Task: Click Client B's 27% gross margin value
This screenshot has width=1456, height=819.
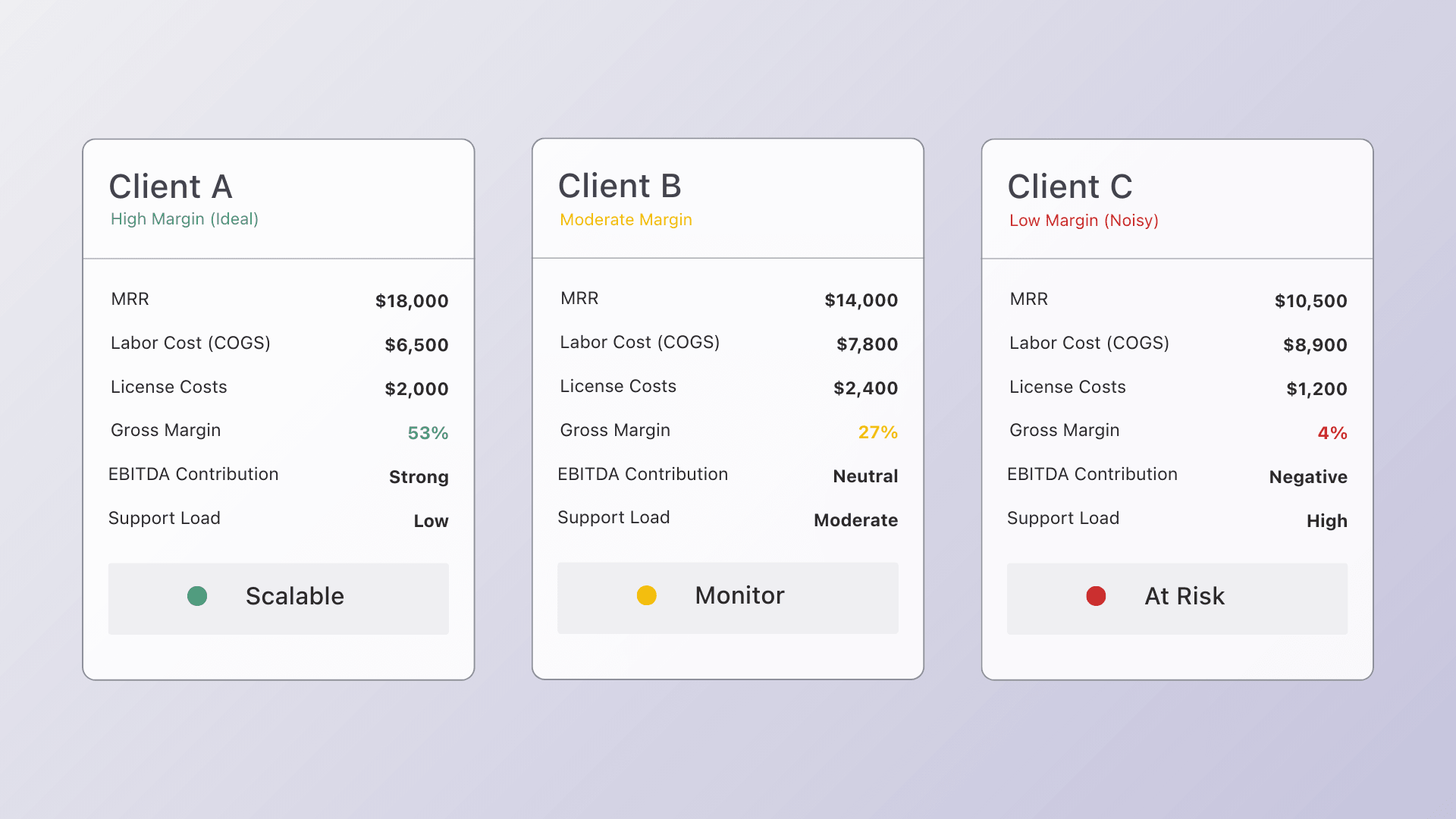Action: point(877,432)
